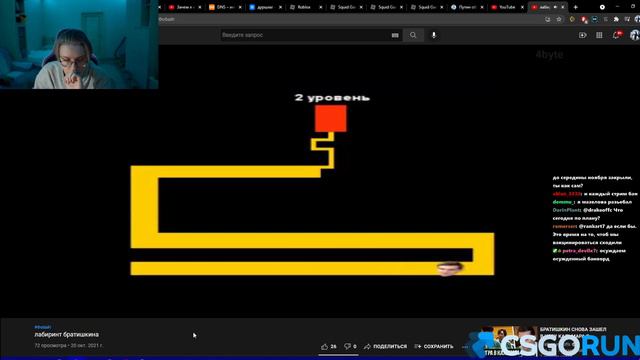Close the YouTube tab

[522, 7]
